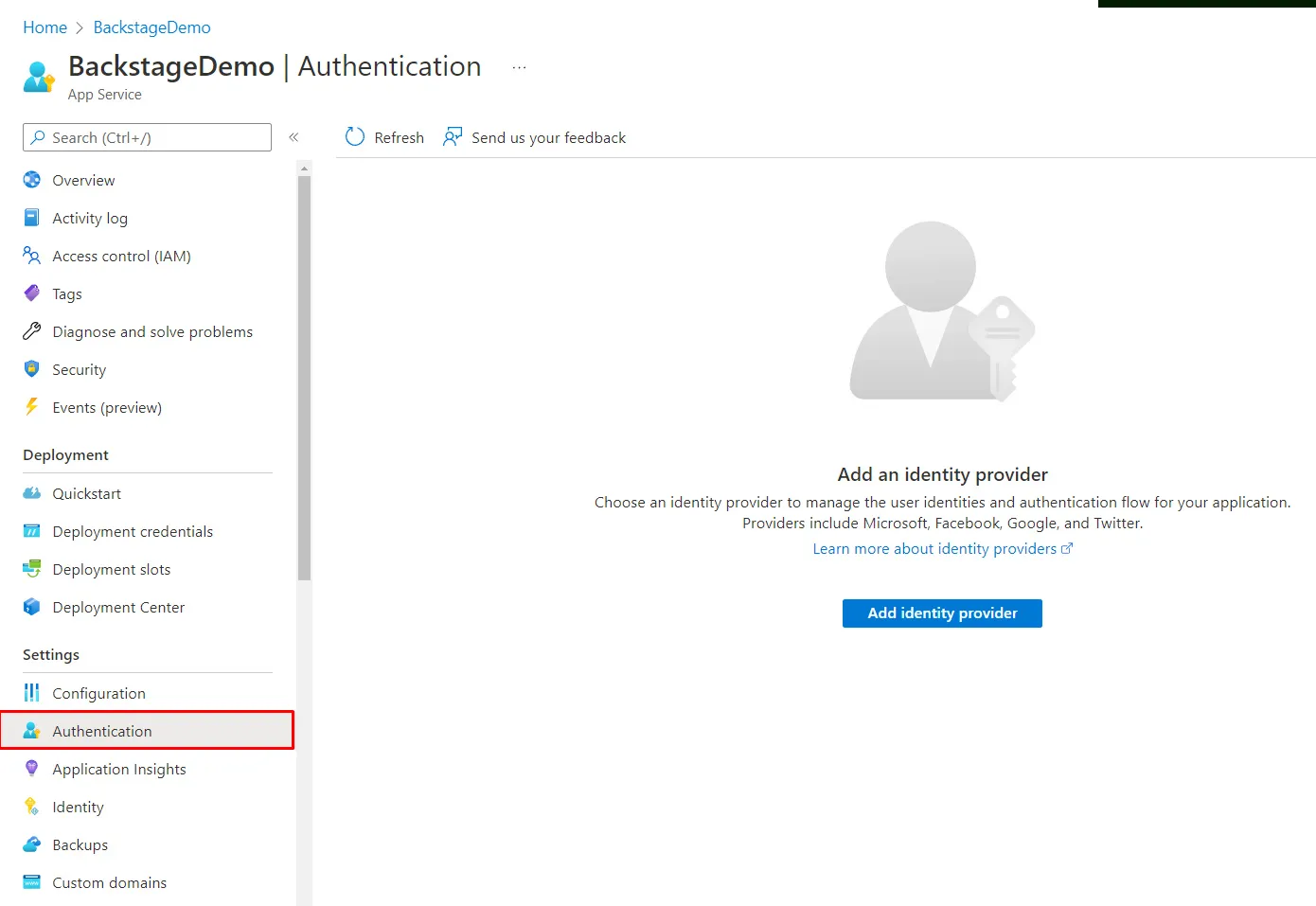Collapse the sidebar with double chevron
This screenshot has height=906, width=1316.
click(293, 137)
